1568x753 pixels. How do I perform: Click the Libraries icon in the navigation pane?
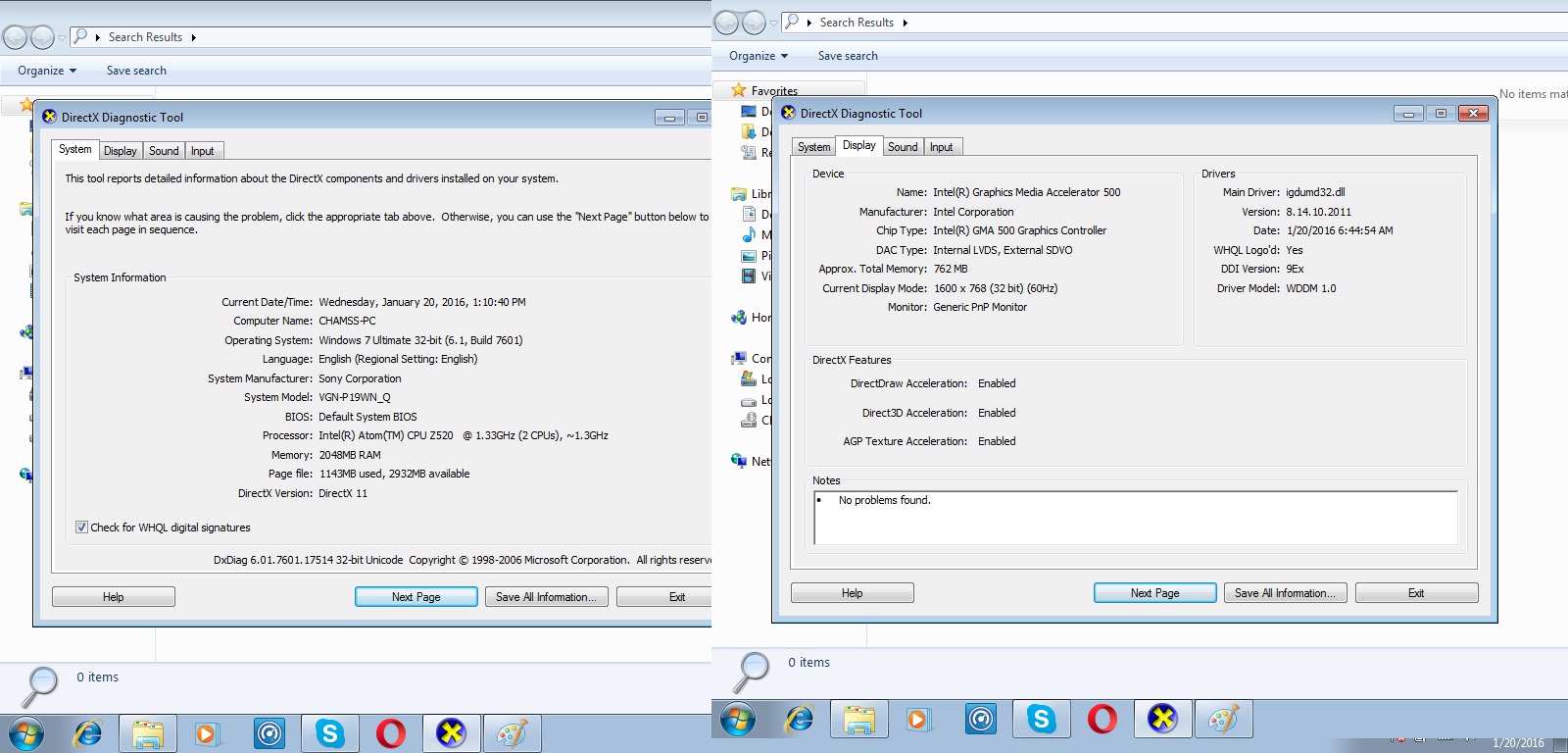[x=739, y=194]
